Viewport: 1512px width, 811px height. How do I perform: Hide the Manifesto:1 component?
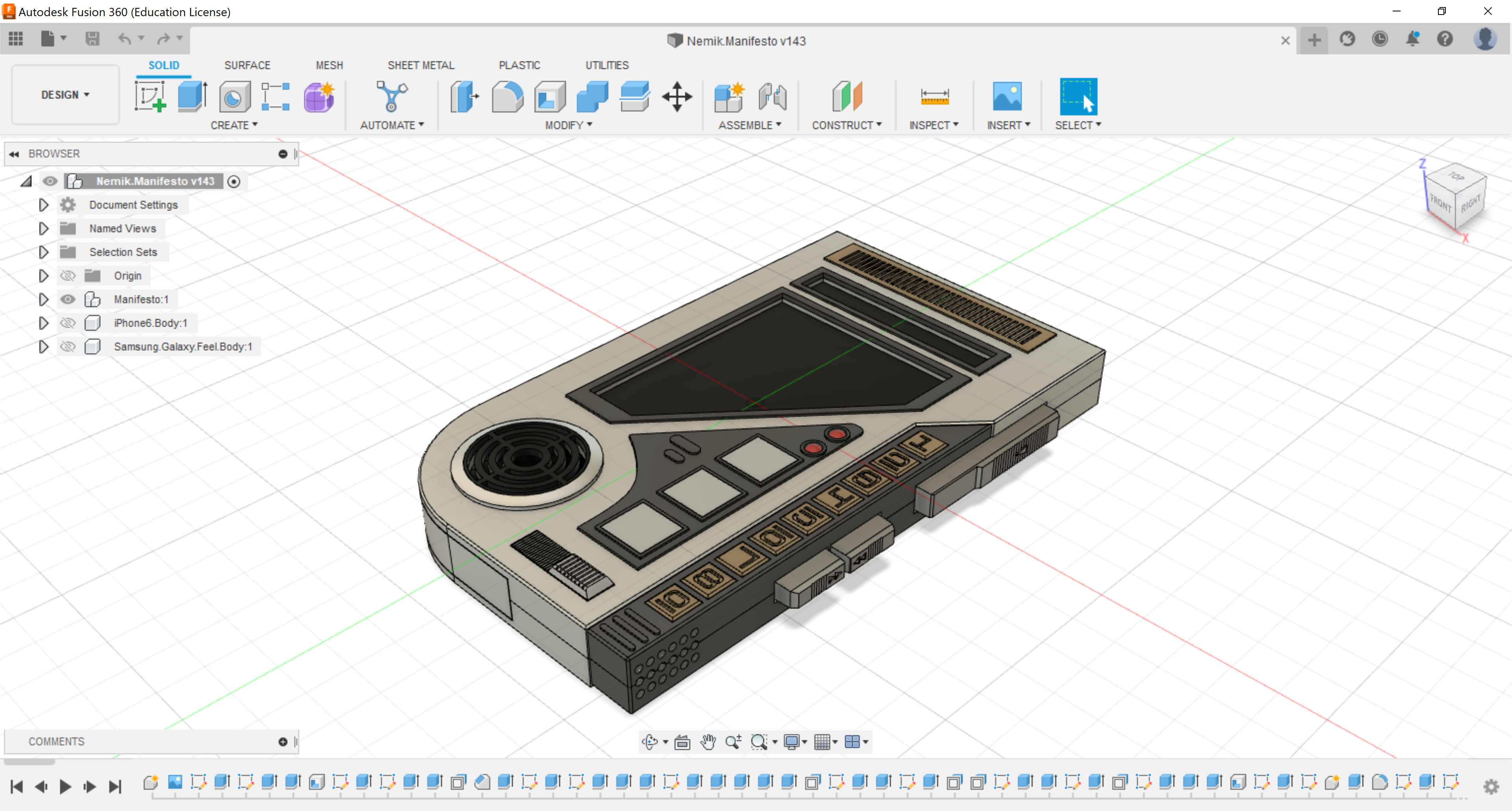pyautogui.click(x=68, y=299)
